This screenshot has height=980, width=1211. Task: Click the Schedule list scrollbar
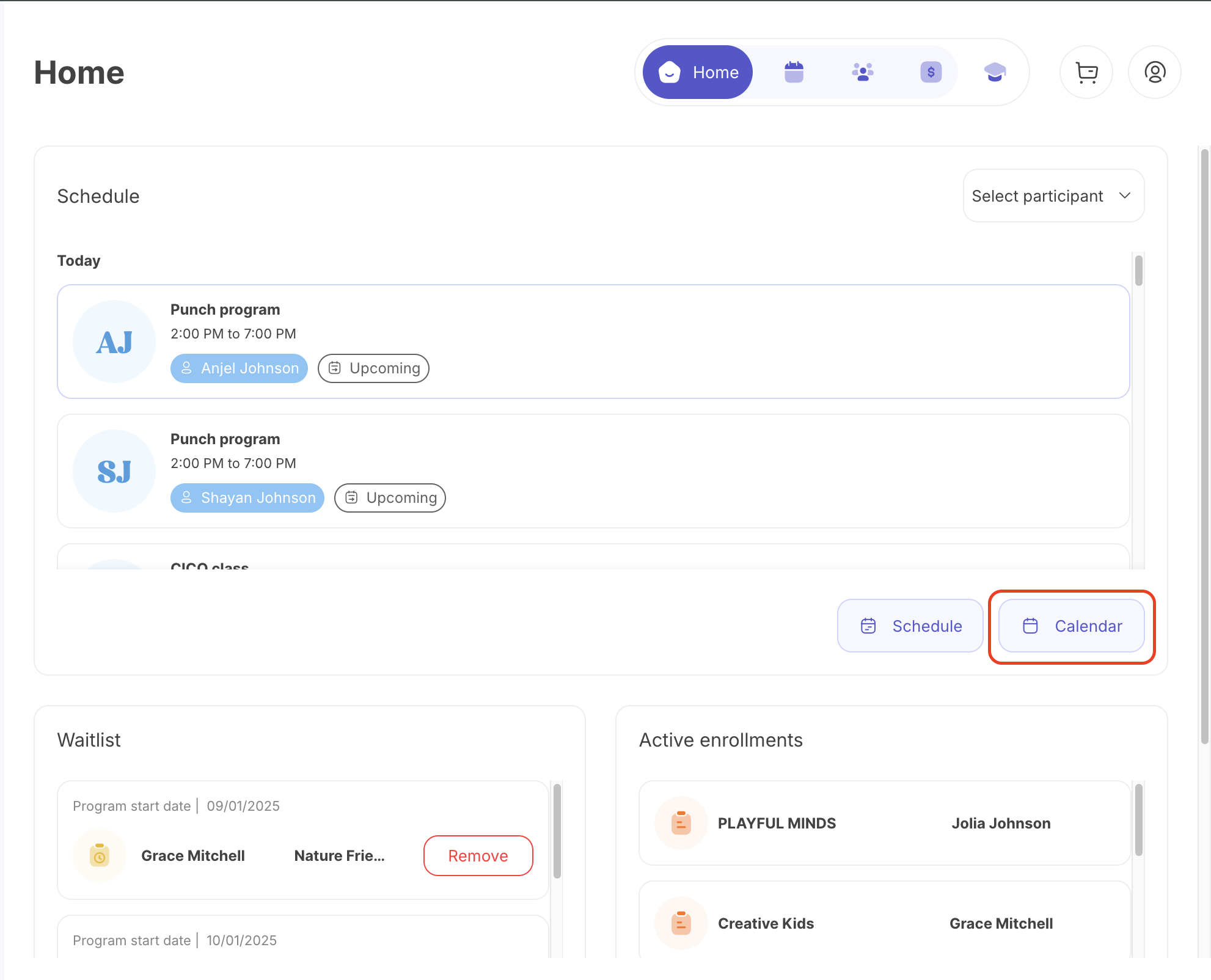(x=1138, y=272)
